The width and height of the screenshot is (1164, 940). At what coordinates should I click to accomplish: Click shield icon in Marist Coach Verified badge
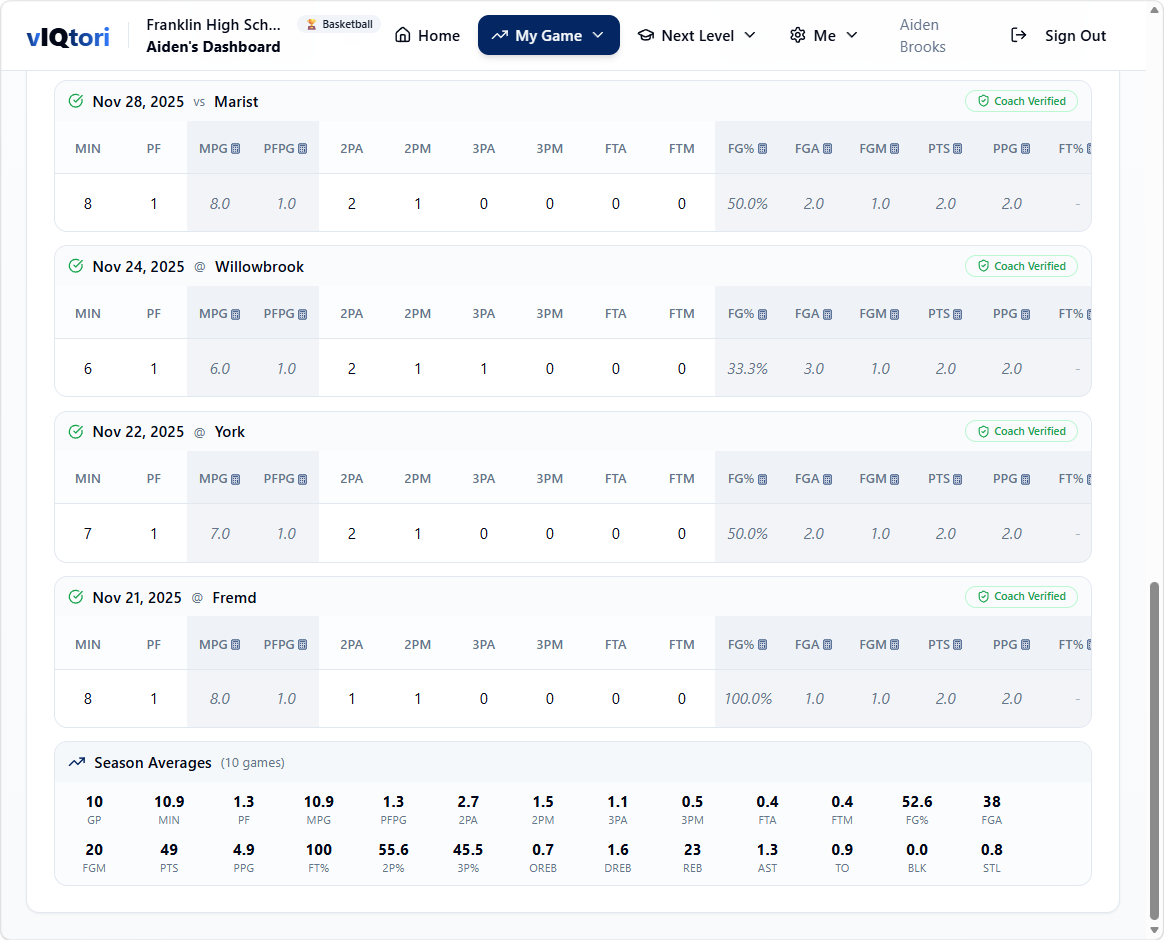click(983, 101)
